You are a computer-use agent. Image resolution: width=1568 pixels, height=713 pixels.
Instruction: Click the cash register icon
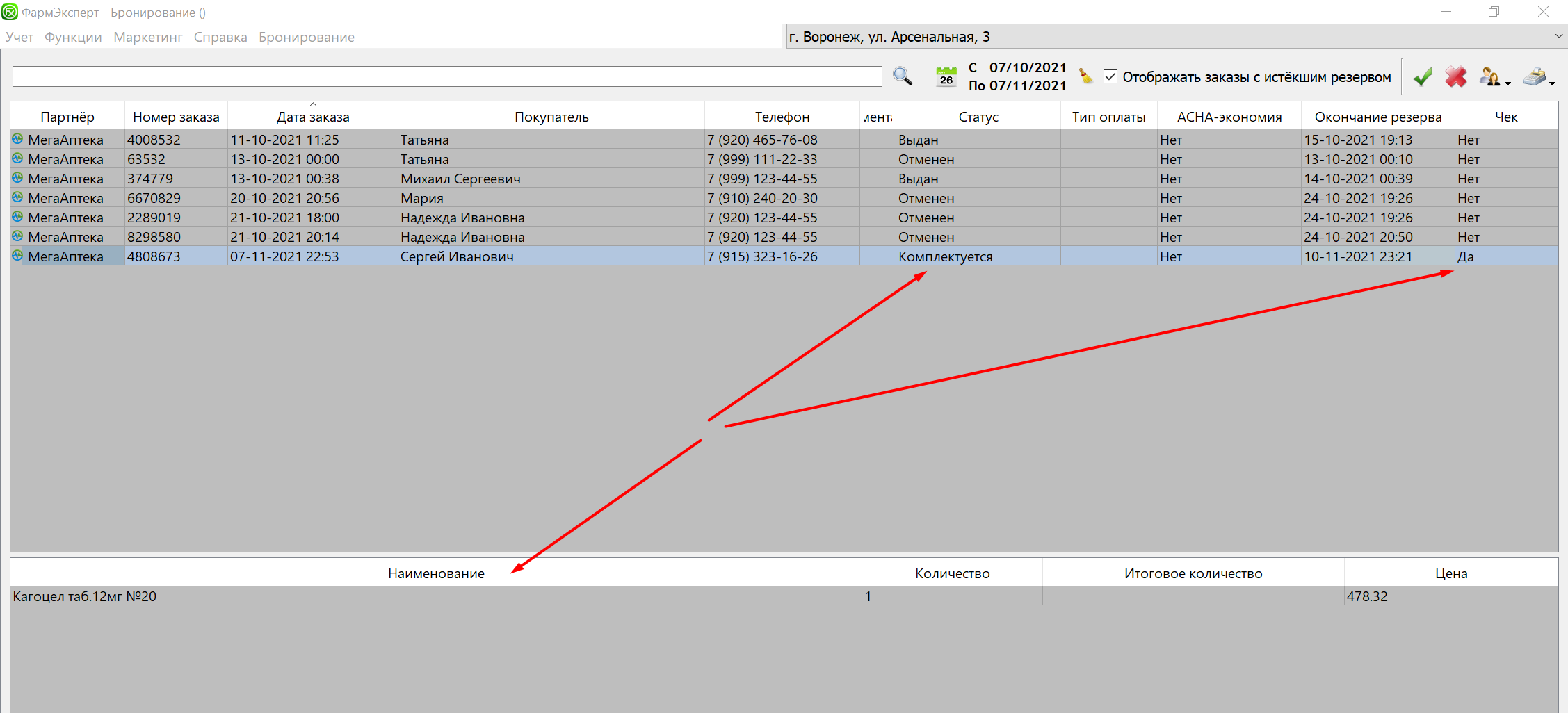coord(1535,76)
